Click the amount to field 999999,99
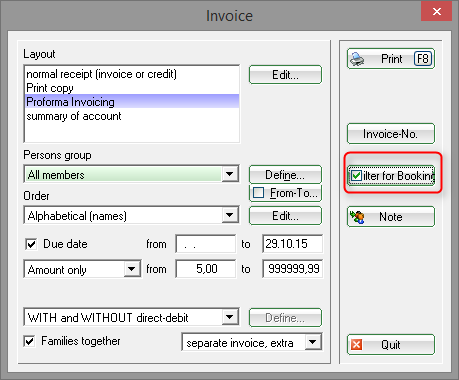 (x=292, y=269)
